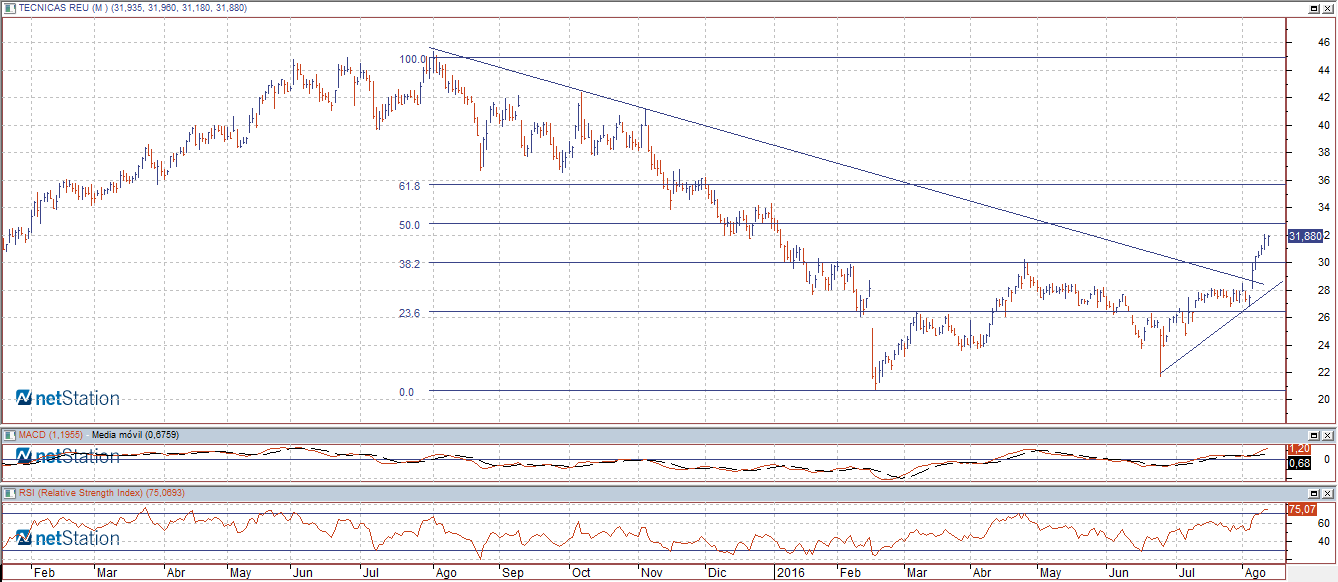This screenshot has height=582, width=1338.
Task: Select the RSI (Relative Strength Index) label
Action: pos(81,493)
